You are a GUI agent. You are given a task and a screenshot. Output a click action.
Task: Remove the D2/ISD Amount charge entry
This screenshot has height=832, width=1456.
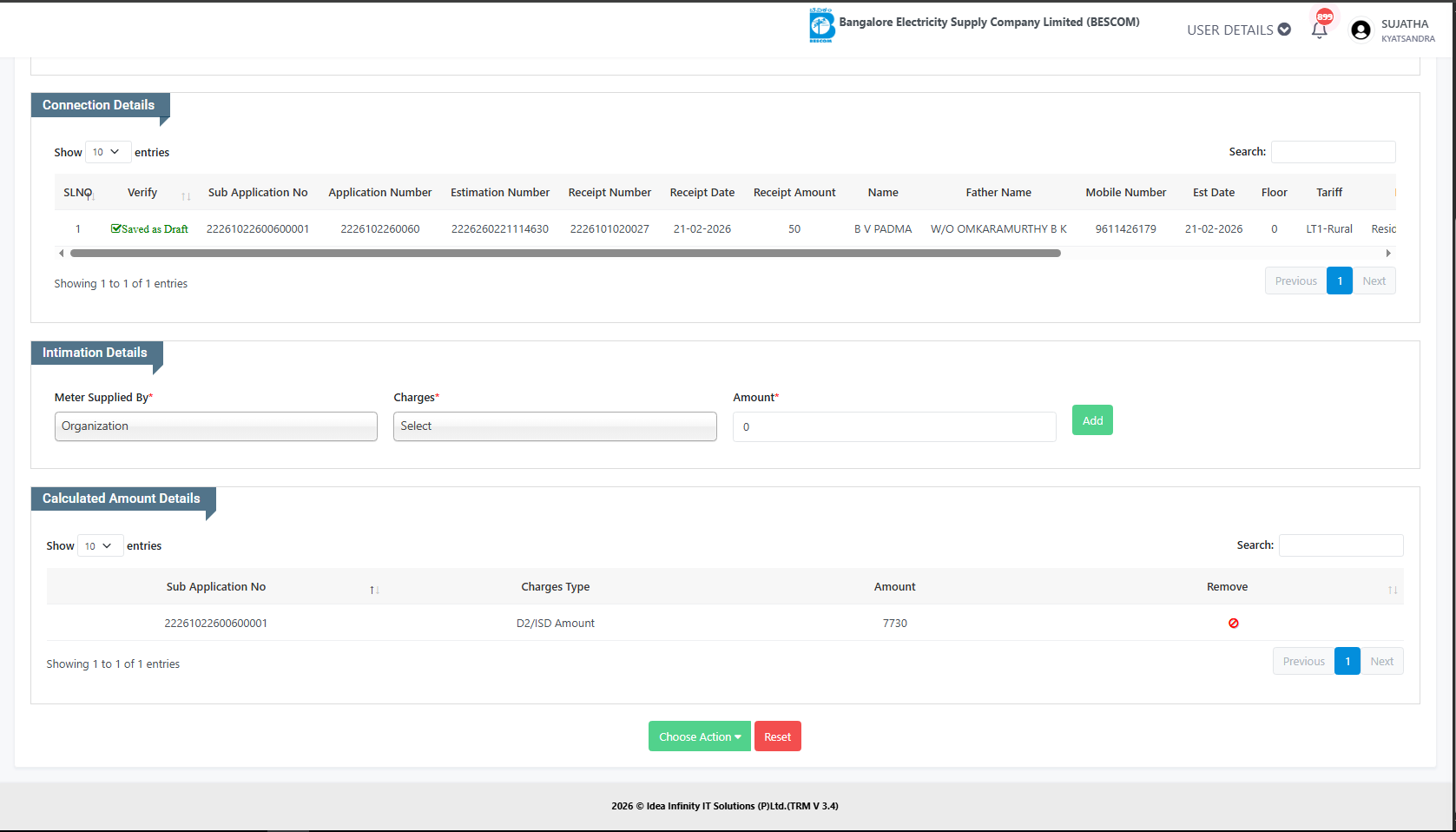click(1233, 624)
